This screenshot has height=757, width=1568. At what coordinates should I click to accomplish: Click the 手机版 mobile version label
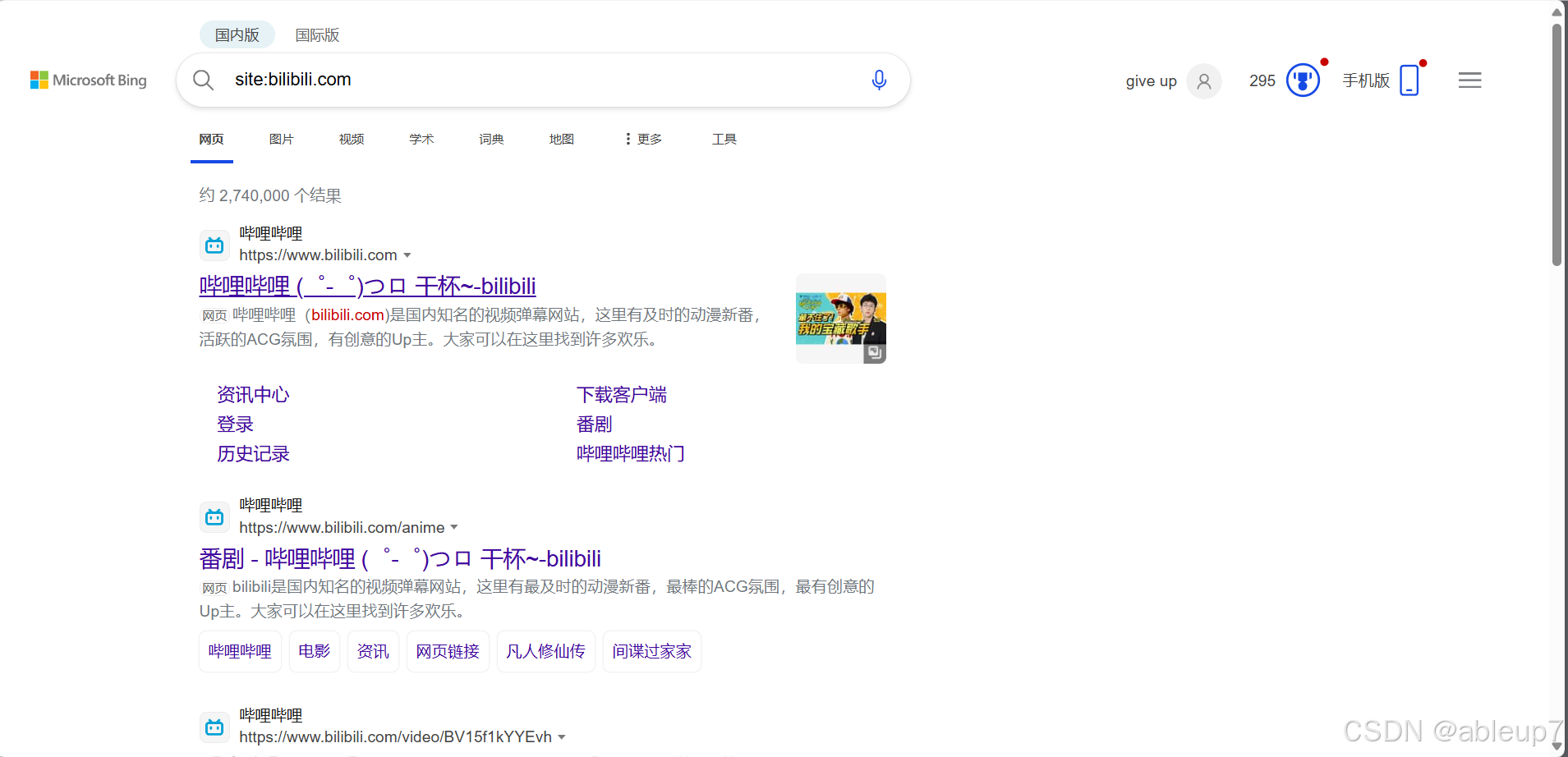[x=1366, y=80]
